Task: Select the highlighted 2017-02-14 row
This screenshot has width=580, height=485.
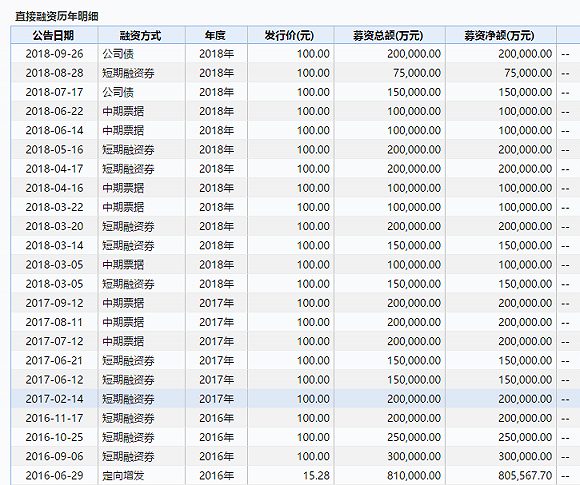Action: click(295, 399)
